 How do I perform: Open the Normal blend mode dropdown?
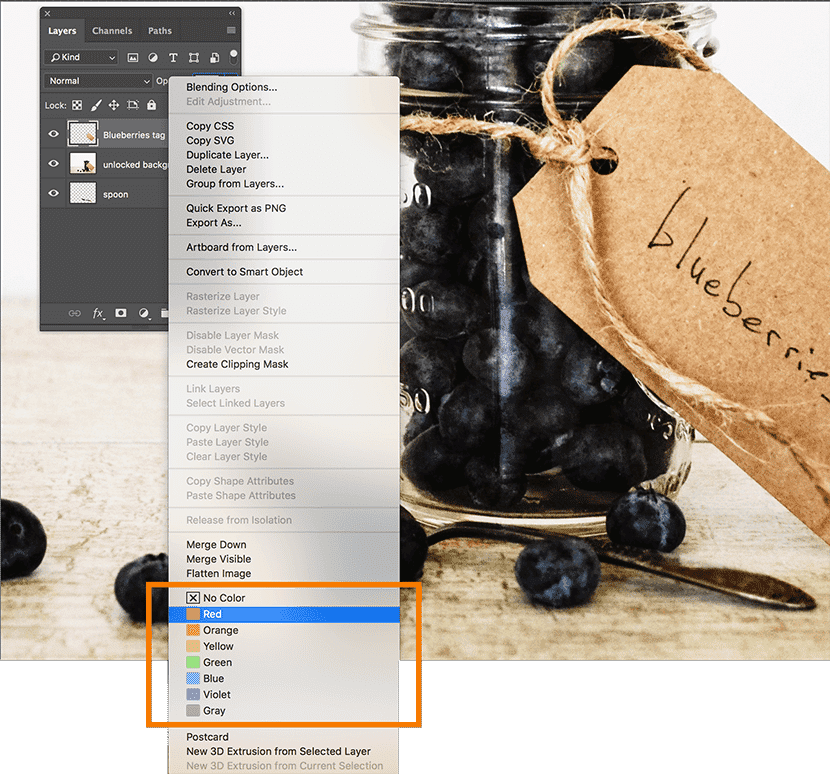97,81
